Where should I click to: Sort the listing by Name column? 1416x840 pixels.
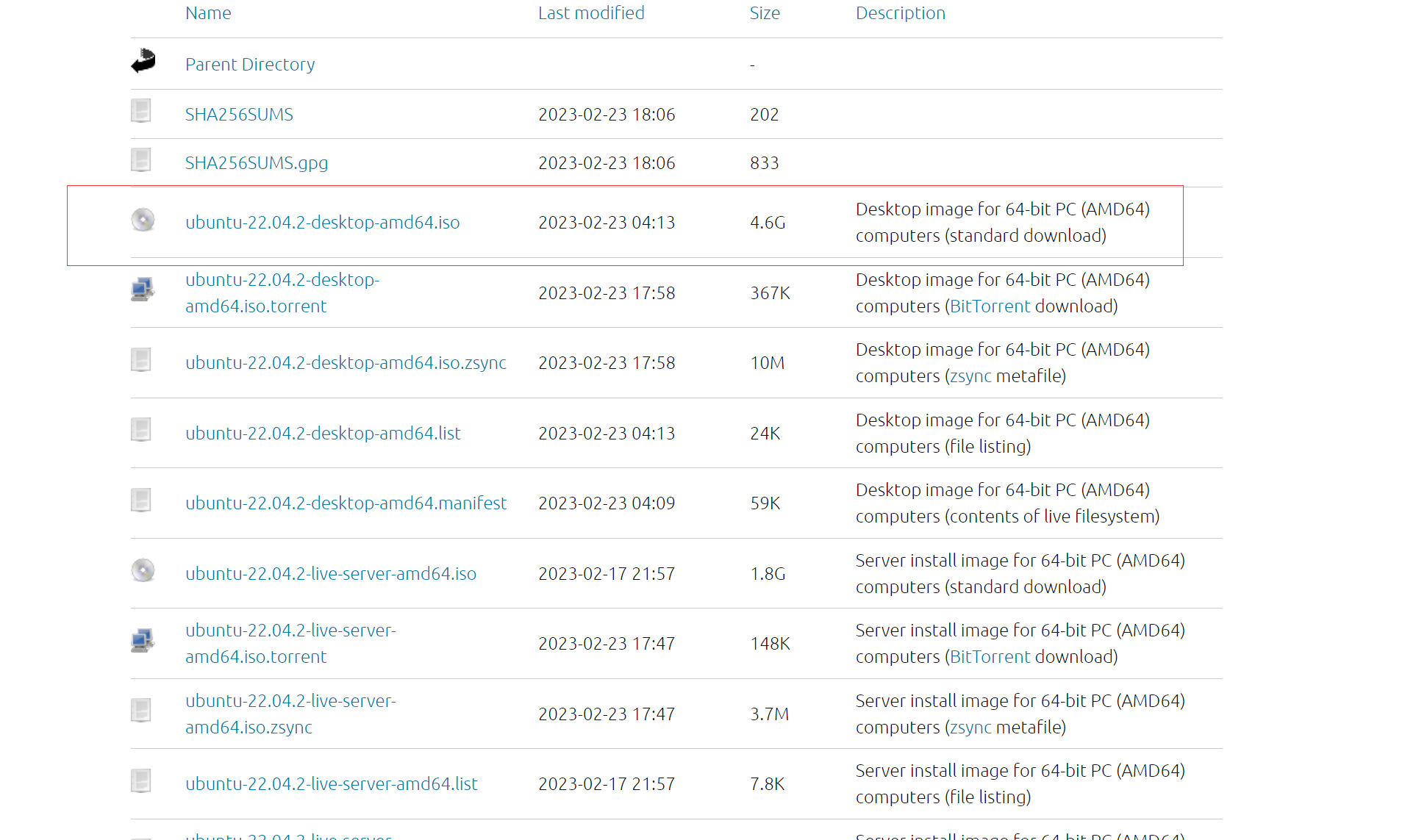[208, 13]
